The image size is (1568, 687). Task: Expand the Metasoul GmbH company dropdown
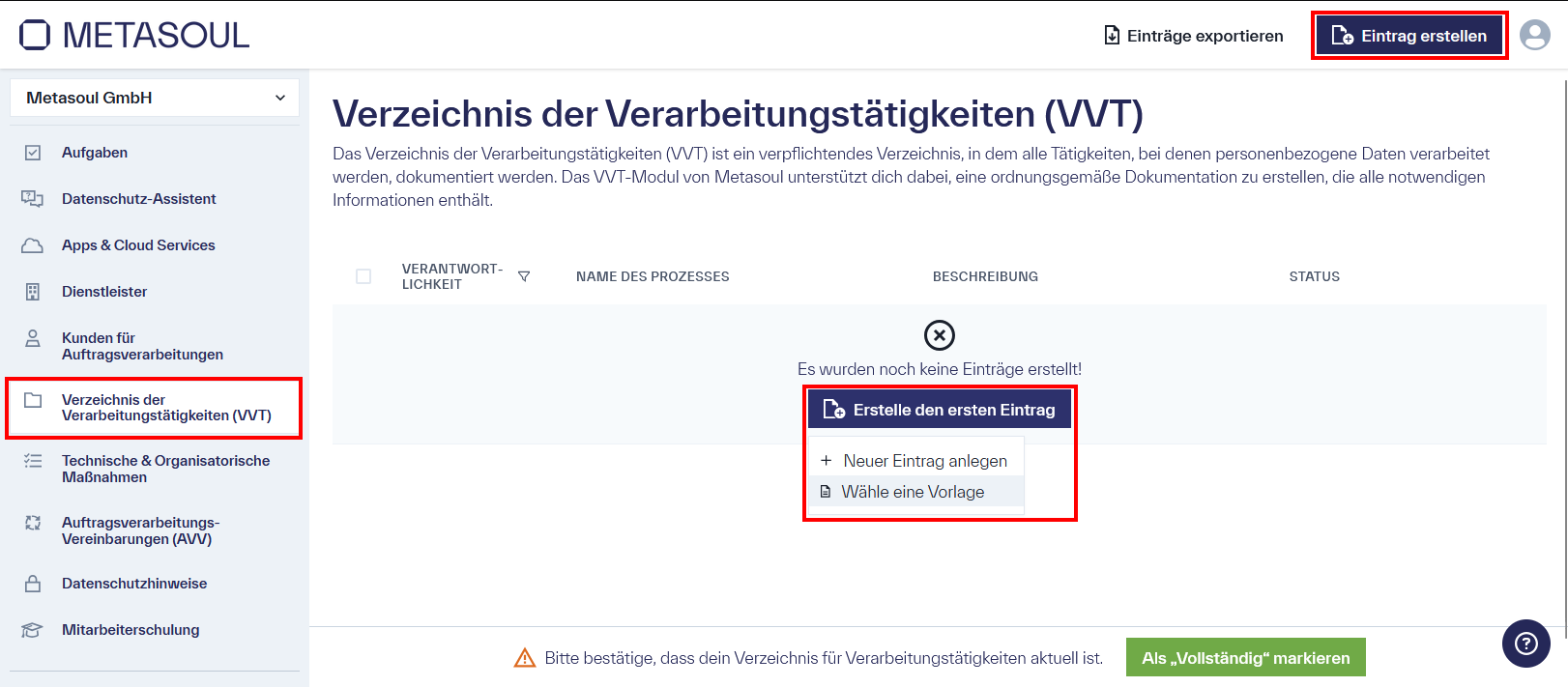pos(155,98)
